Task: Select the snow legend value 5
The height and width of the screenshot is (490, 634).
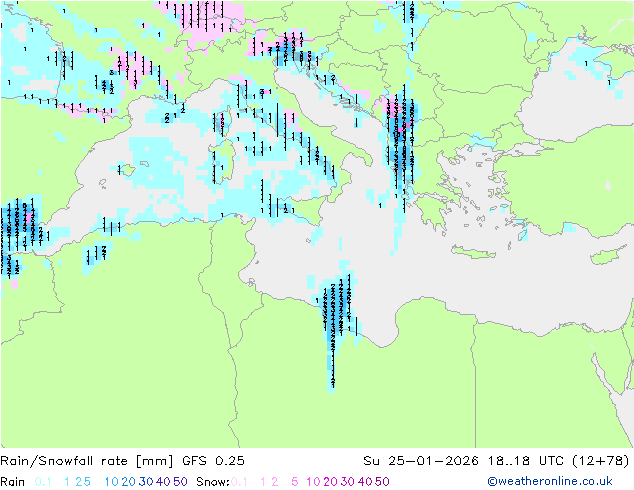Action: (x=295, y=482)
